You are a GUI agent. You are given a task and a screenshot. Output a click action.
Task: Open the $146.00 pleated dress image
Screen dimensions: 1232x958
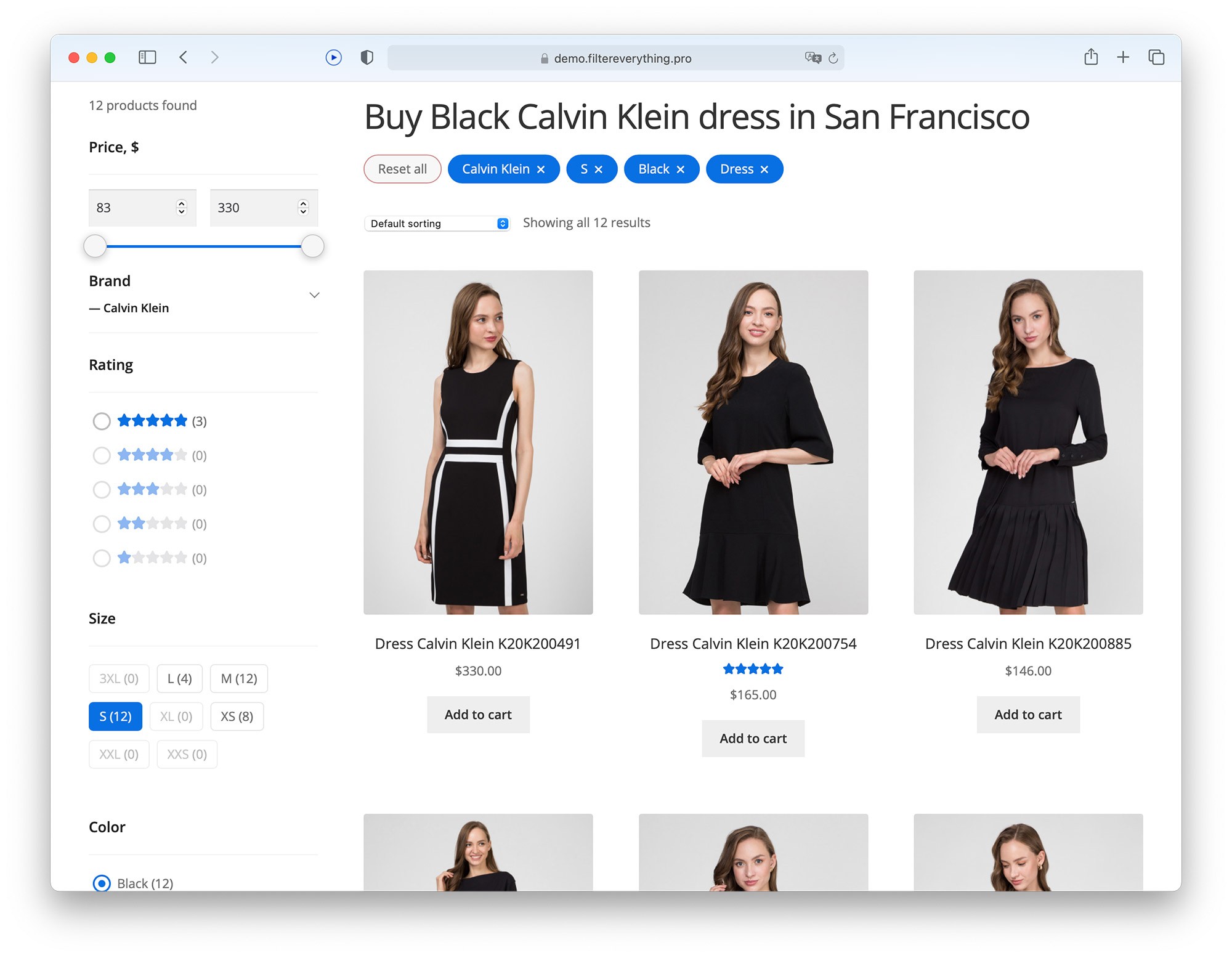(x=1028, y=442)
